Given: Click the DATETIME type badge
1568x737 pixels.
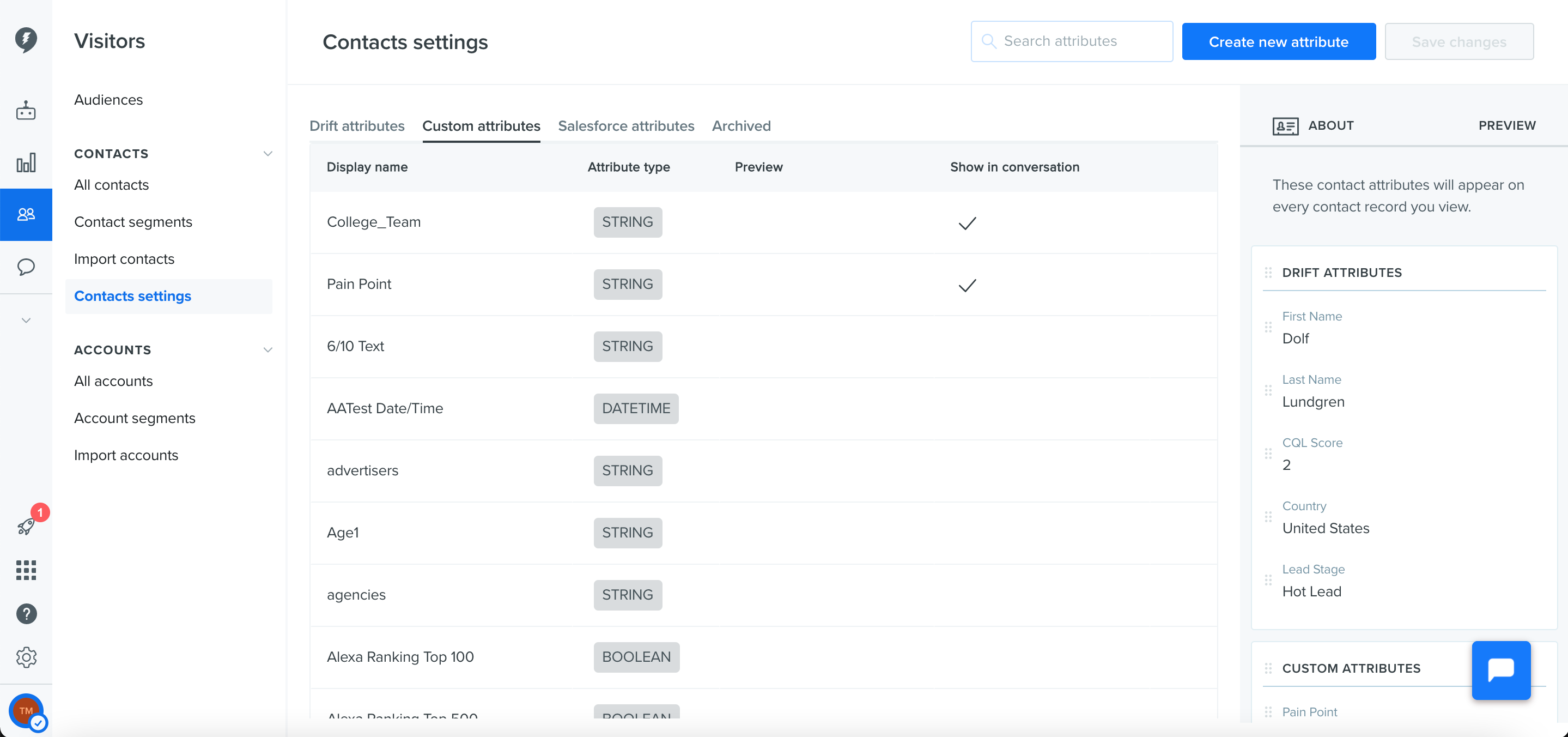Looking at the screenshot, I should coord(635,409).
